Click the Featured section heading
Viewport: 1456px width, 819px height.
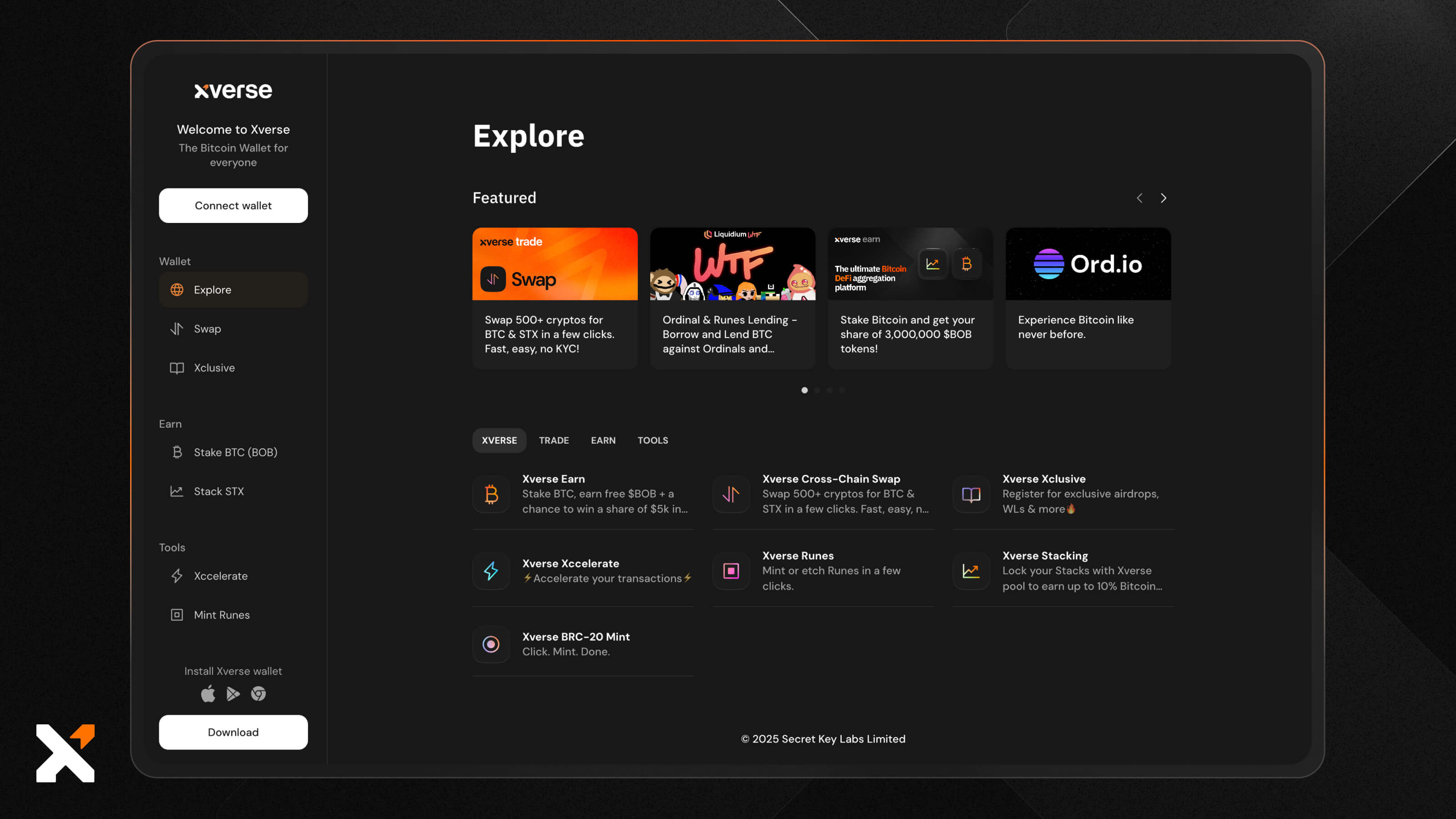504,198
